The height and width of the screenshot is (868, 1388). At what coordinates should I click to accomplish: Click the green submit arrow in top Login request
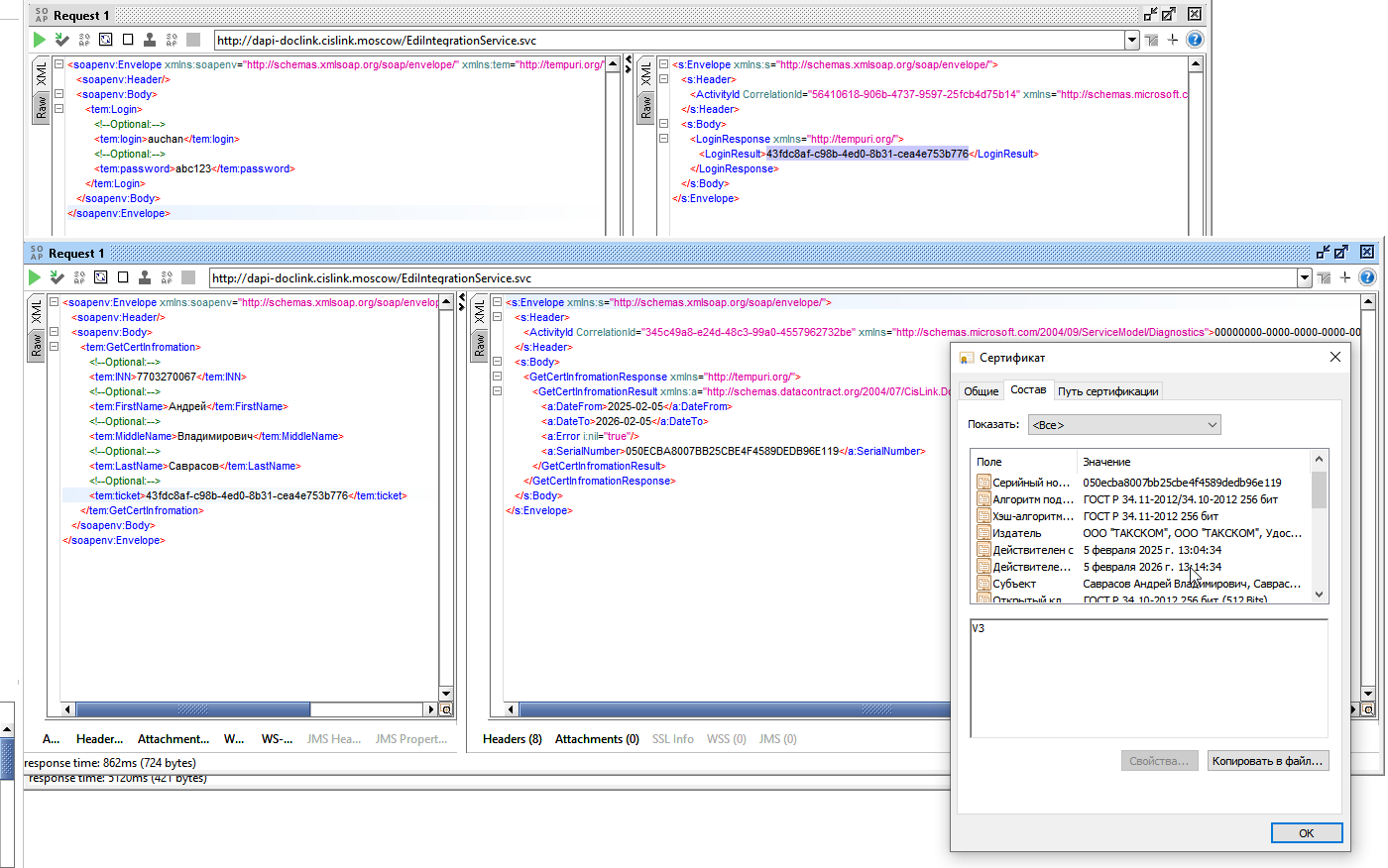(x=40, y=40)
